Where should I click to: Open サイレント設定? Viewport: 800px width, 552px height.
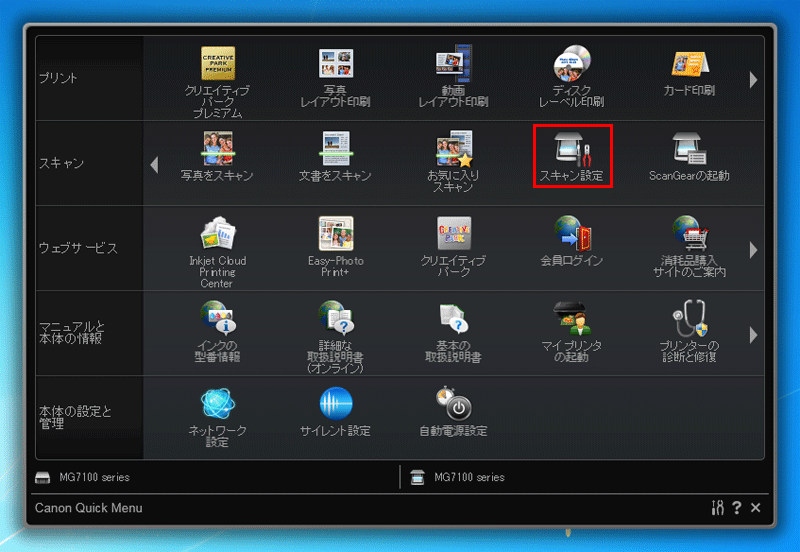pyautogui.click(x=336, y=412)
